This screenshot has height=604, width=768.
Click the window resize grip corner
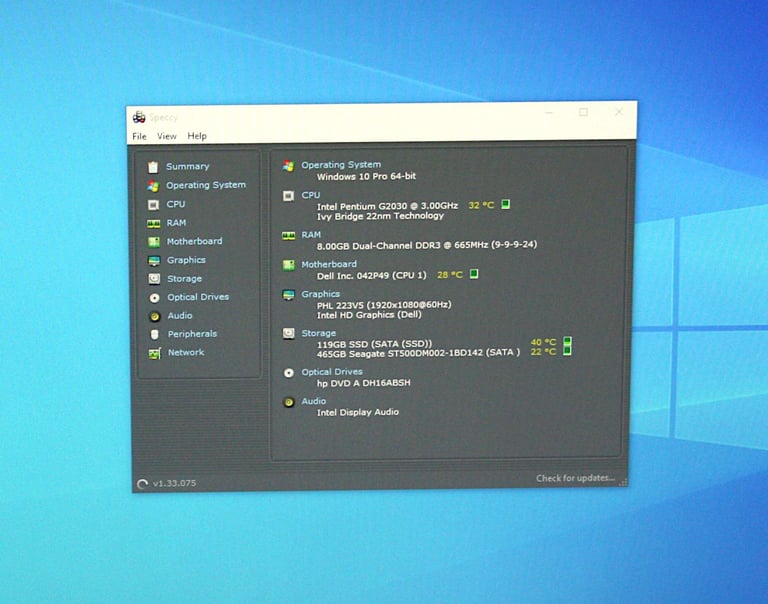[x=624, y=483]
